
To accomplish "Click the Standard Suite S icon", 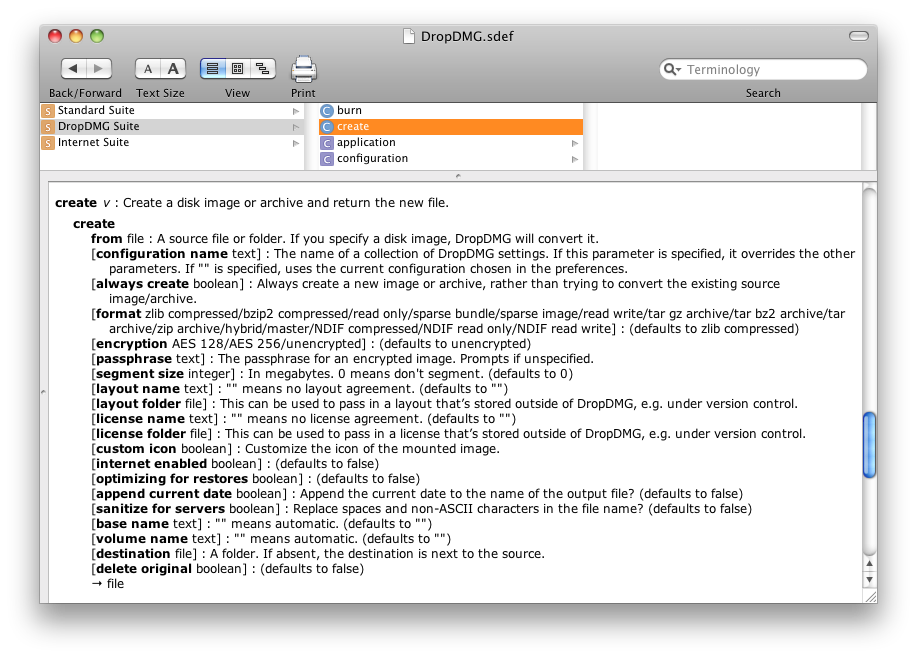I will pyautogui.click(x=48, y=111).
